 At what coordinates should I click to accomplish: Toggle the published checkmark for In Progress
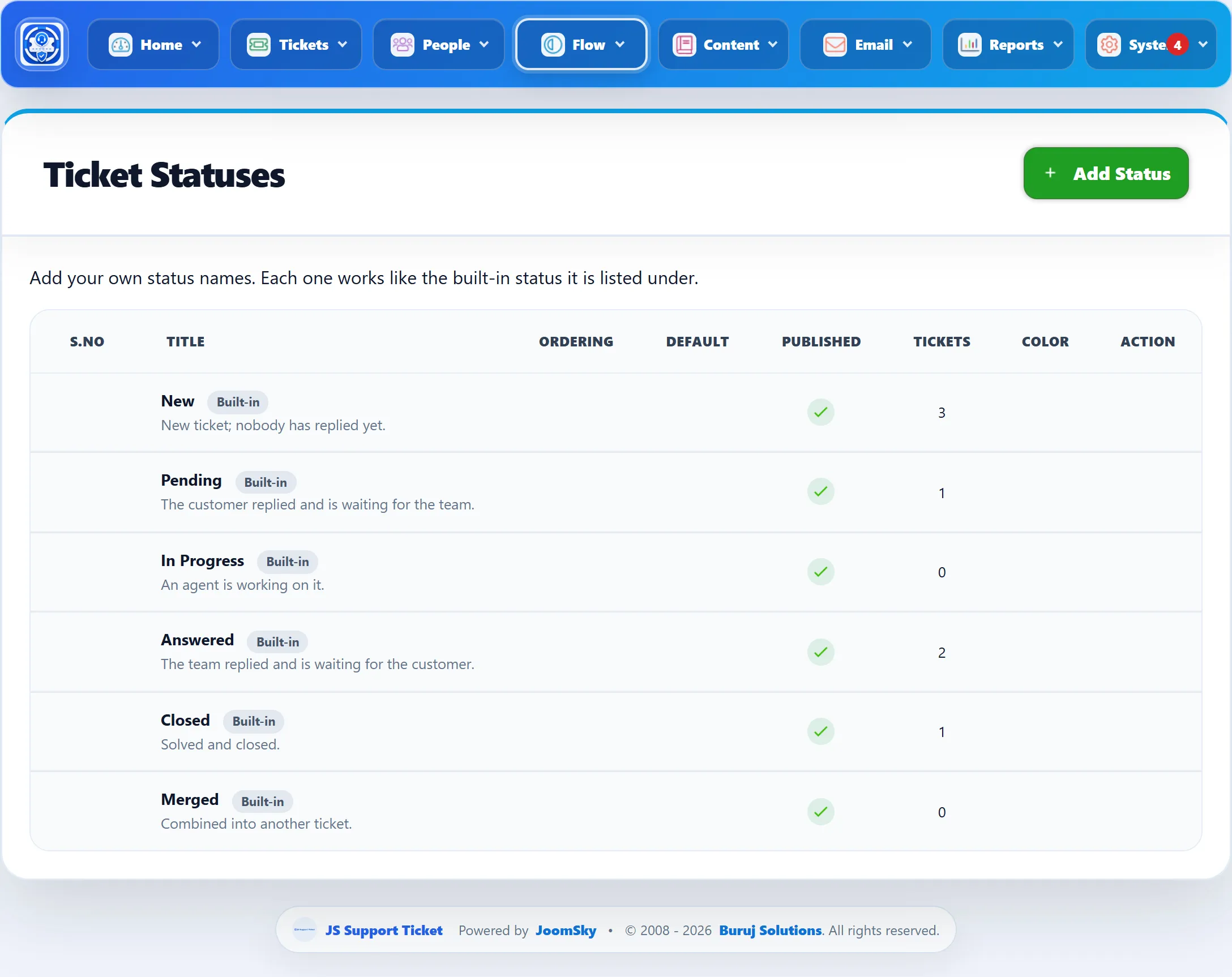[x=820, y=572]
